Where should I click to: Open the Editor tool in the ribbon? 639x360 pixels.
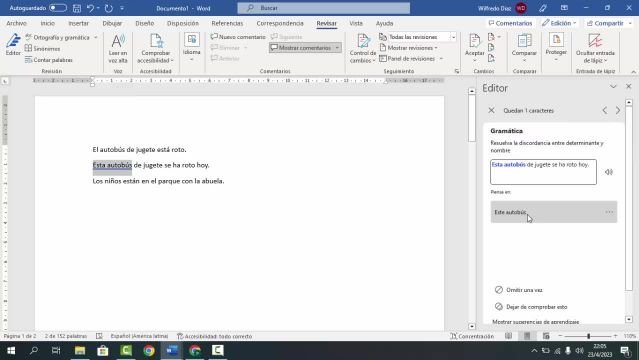[13, 44]
